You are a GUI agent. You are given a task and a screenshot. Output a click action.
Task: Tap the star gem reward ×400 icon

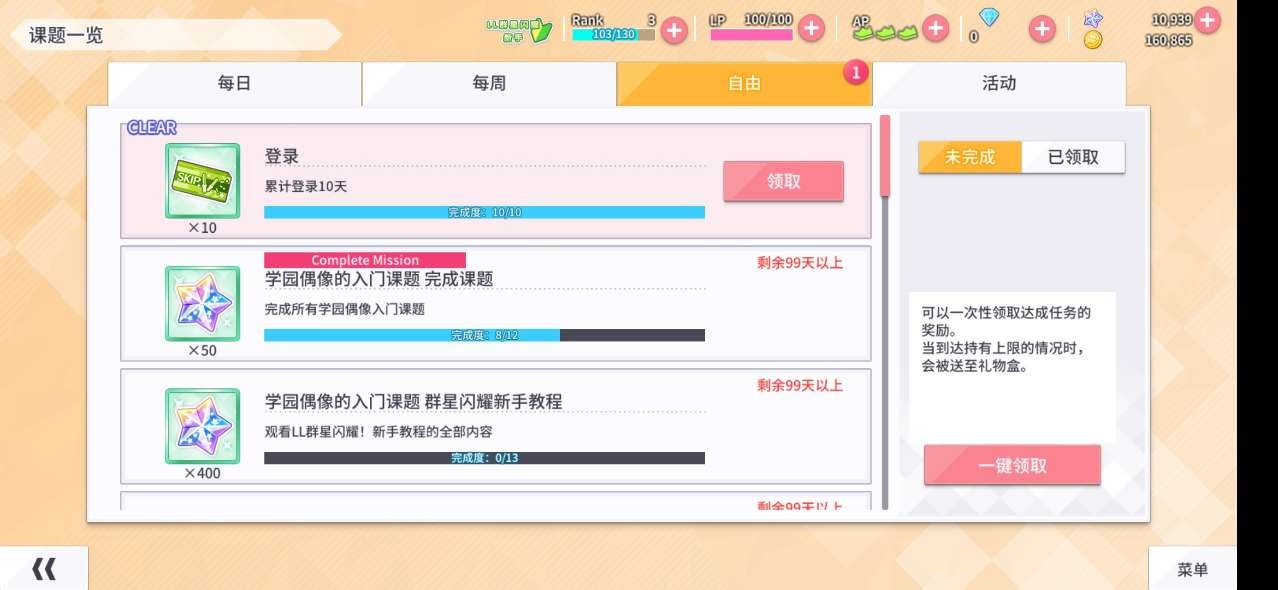202,426
